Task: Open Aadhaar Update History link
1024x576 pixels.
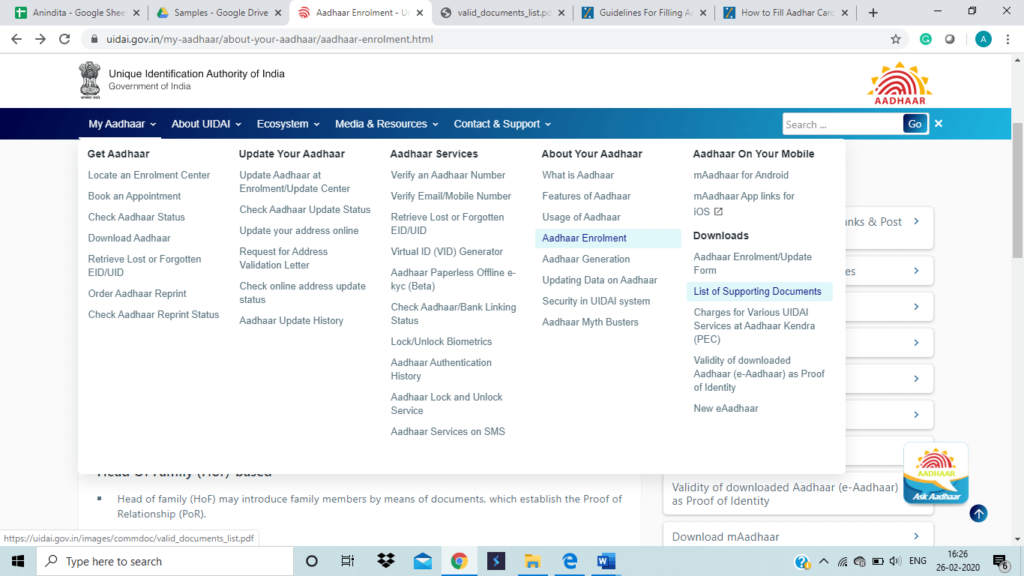Action: pos(291,321)
